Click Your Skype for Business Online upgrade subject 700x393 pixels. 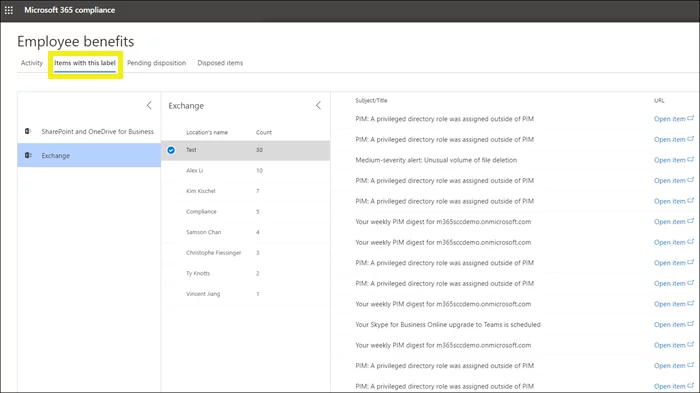click(x=448, y=325)
